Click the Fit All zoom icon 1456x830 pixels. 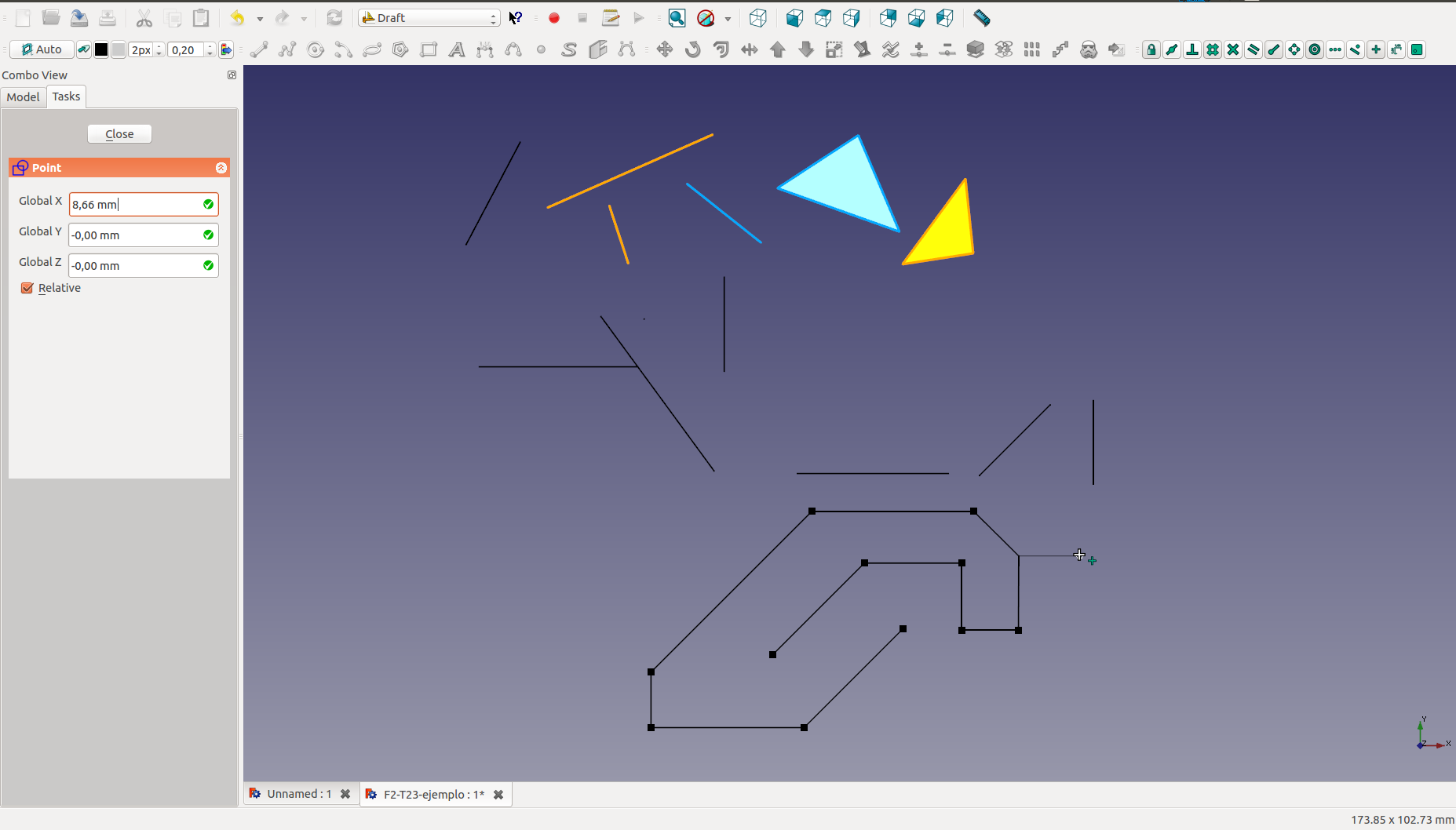tap(677, 18)
